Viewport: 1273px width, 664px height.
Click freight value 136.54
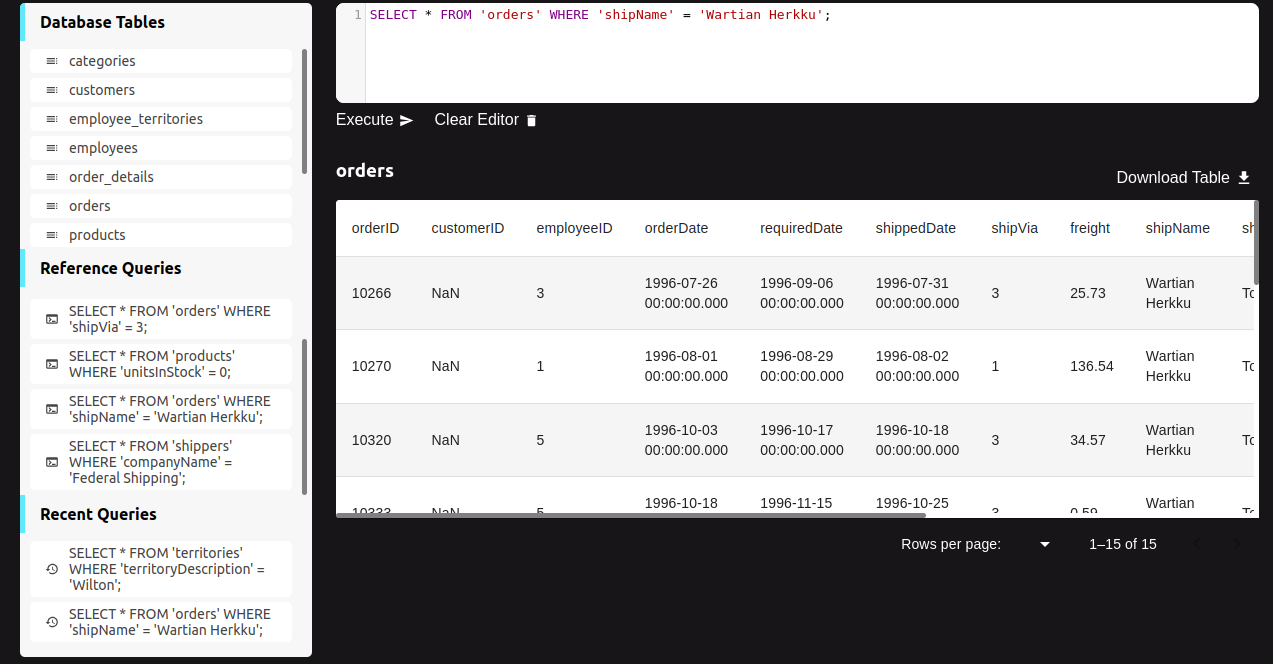click(1091, 366)
